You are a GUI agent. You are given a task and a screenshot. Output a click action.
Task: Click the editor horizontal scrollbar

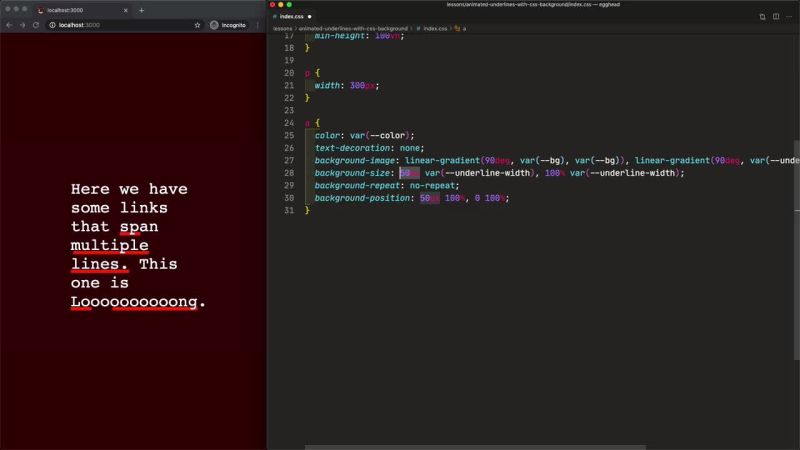475,447
